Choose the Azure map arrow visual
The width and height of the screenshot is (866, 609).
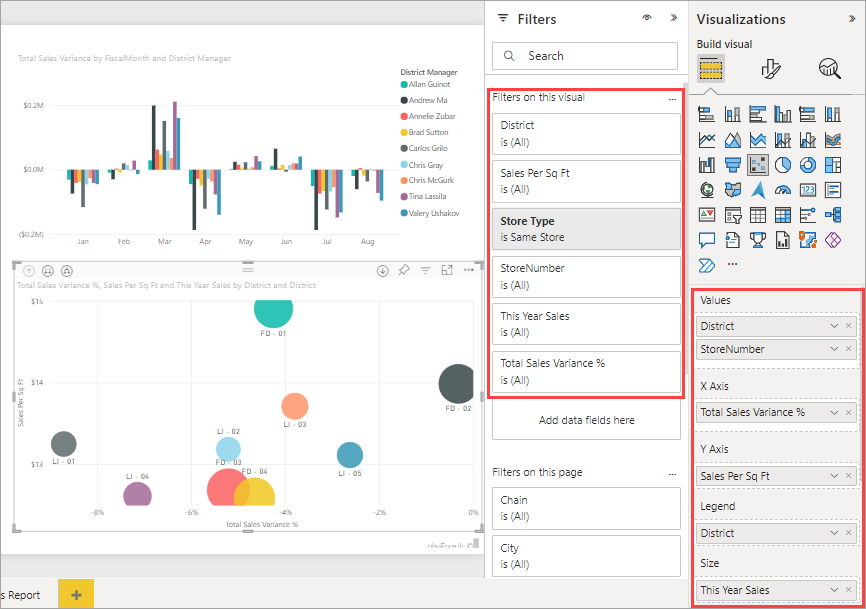pos(758,190)
